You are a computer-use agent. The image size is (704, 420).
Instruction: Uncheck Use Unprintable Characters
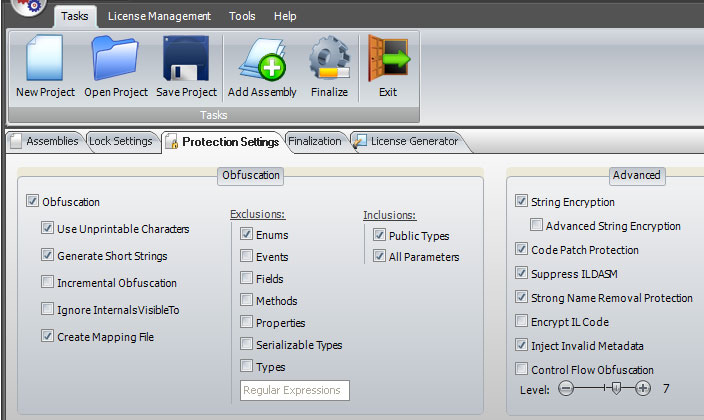47,227
